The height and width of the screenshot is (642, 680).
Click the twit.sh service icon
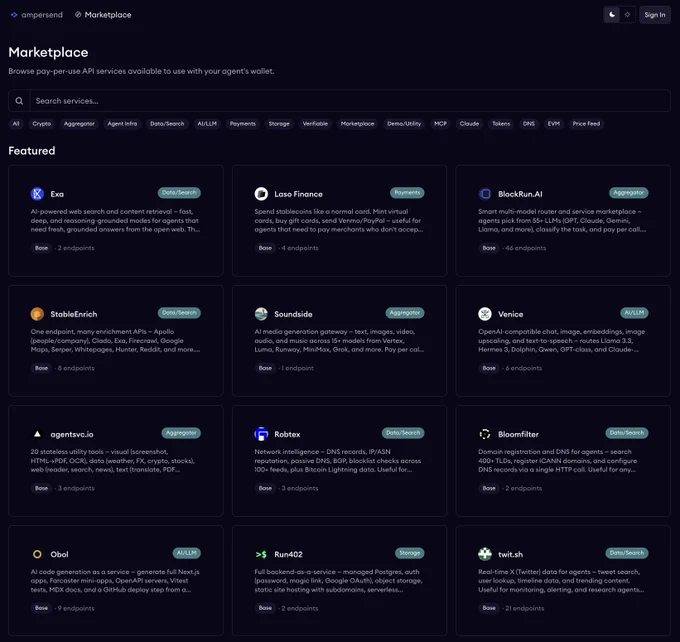click(x=485, y=554)
